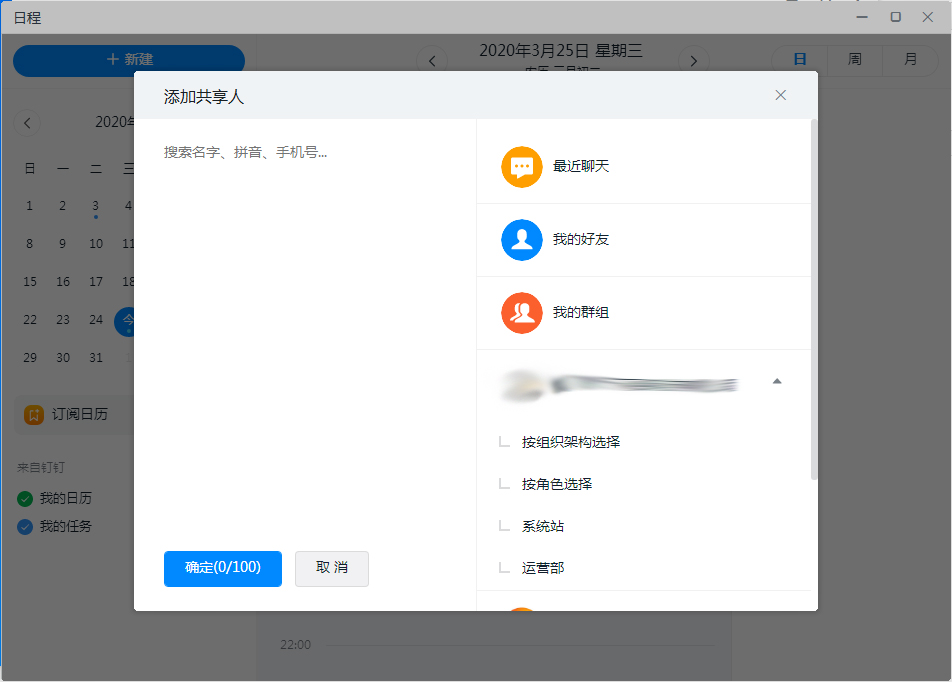This screenshot has width=952, height=682.
Task: Close the 添加共享人 dialog
Action: coord(780,95)
